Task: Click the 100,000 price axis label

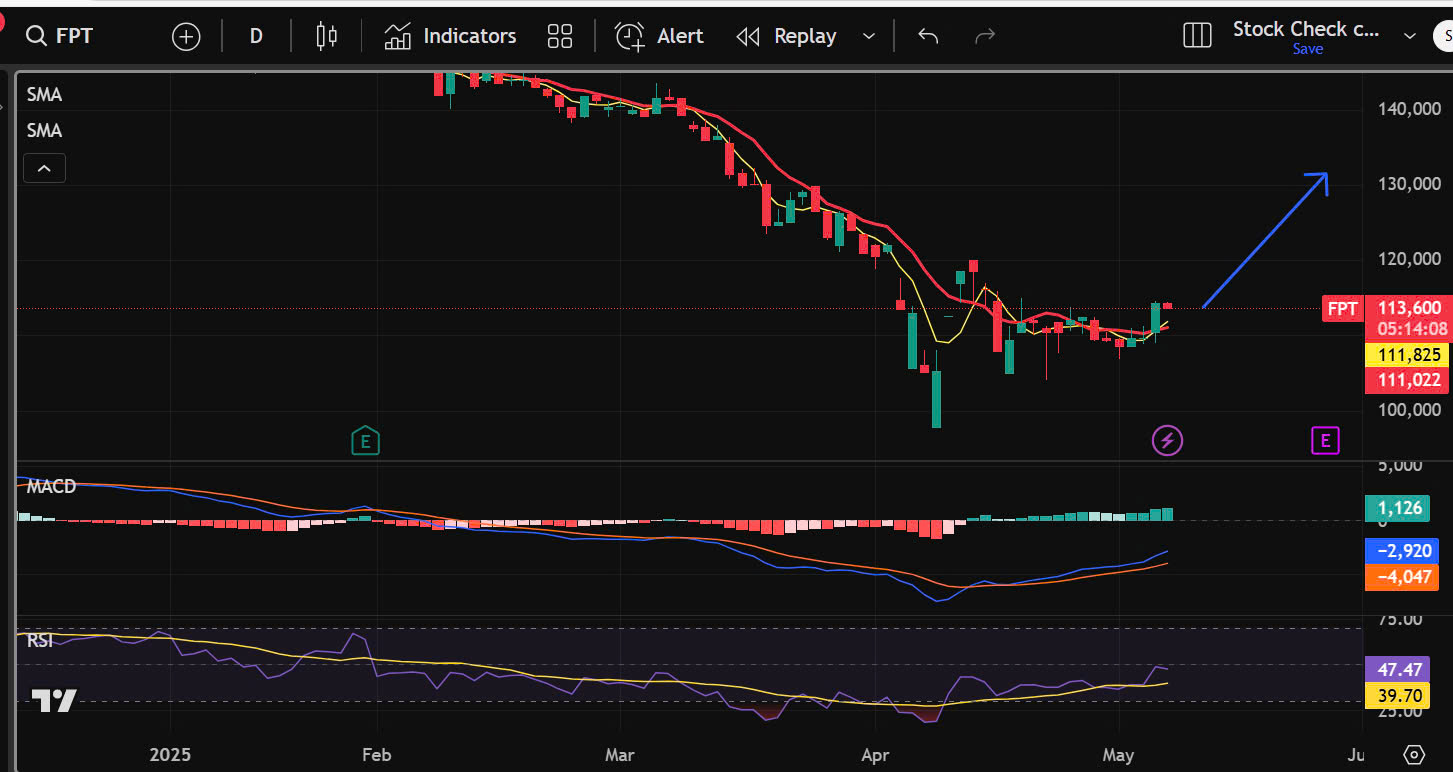Action: [1409, 410]
